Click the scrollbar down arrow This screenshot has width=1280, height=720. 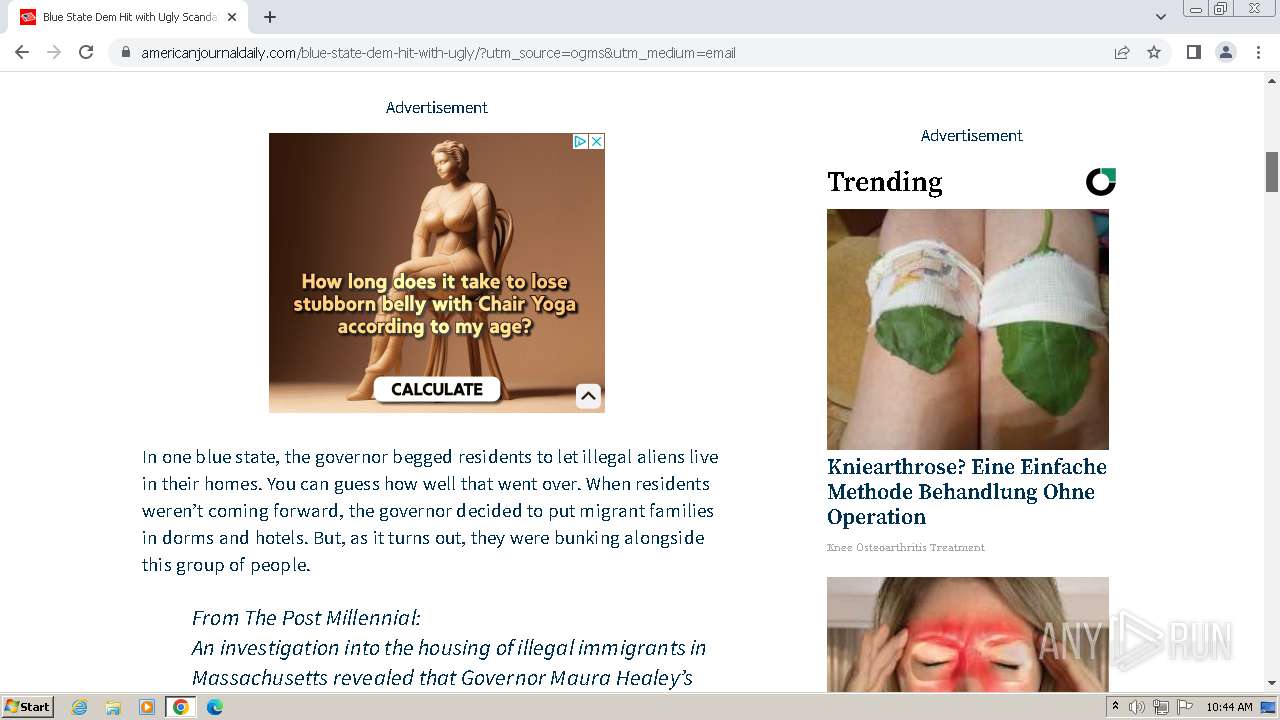(x=1272, y=683)
